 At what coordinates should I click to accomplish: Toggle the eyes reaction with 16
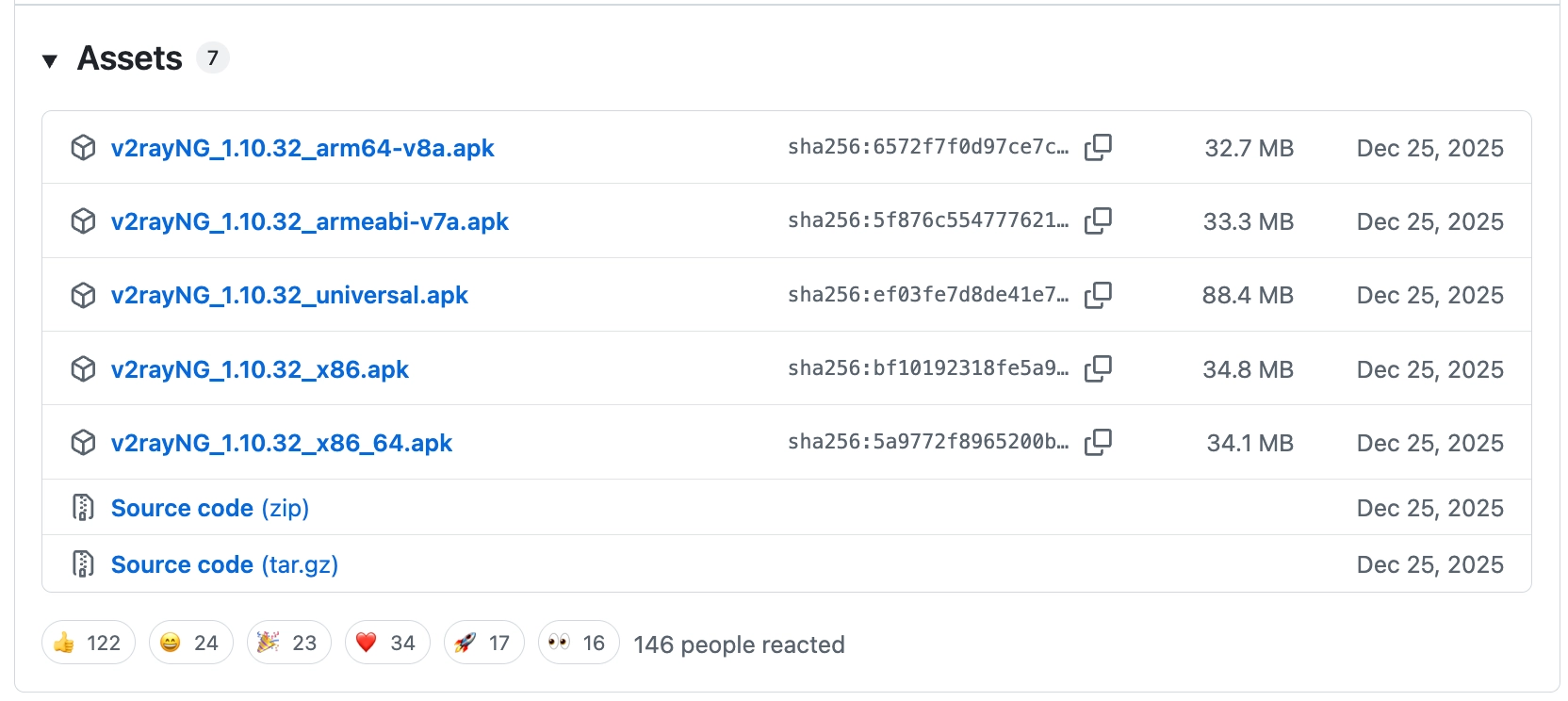[x=579, y=643]
